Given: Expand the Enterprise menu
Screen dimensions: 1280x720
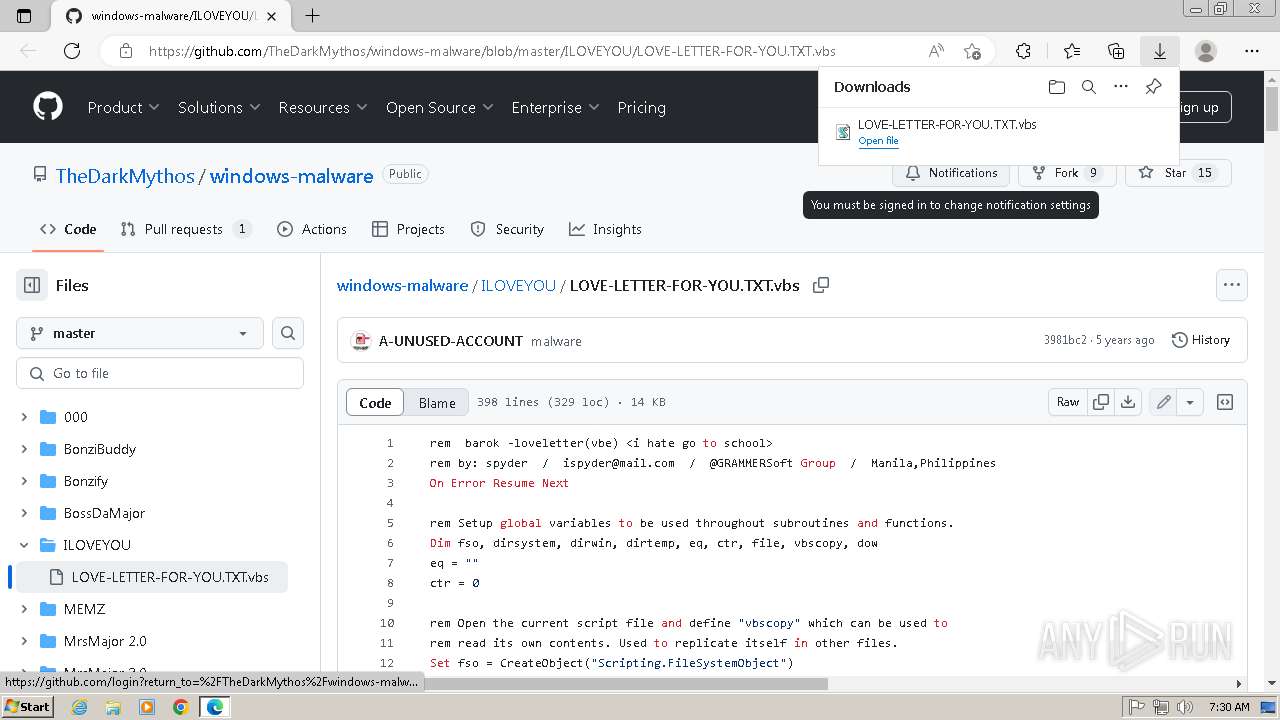Looking at the screenshot, I should 555,107.
